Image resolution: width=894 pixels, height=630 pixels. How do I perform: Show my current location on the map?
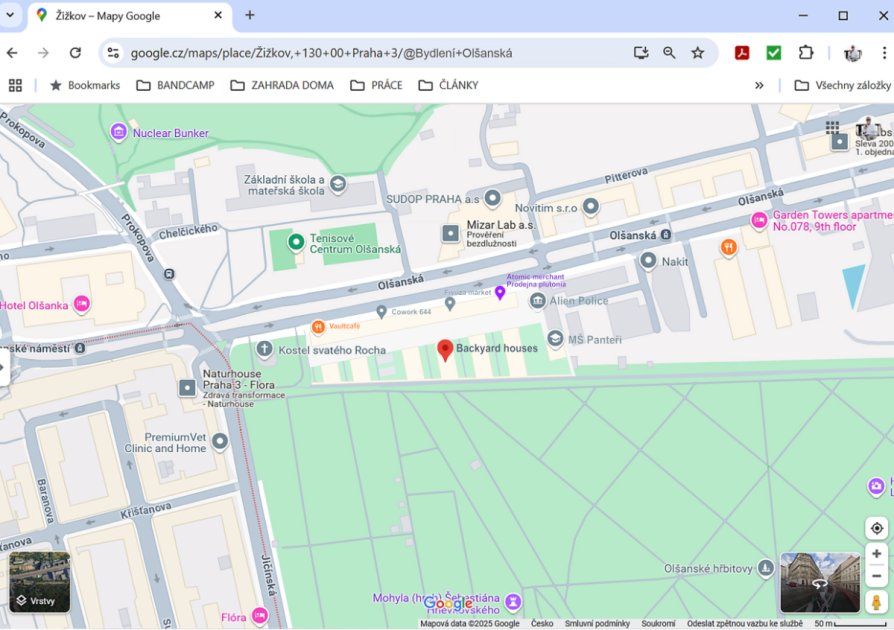876,529
